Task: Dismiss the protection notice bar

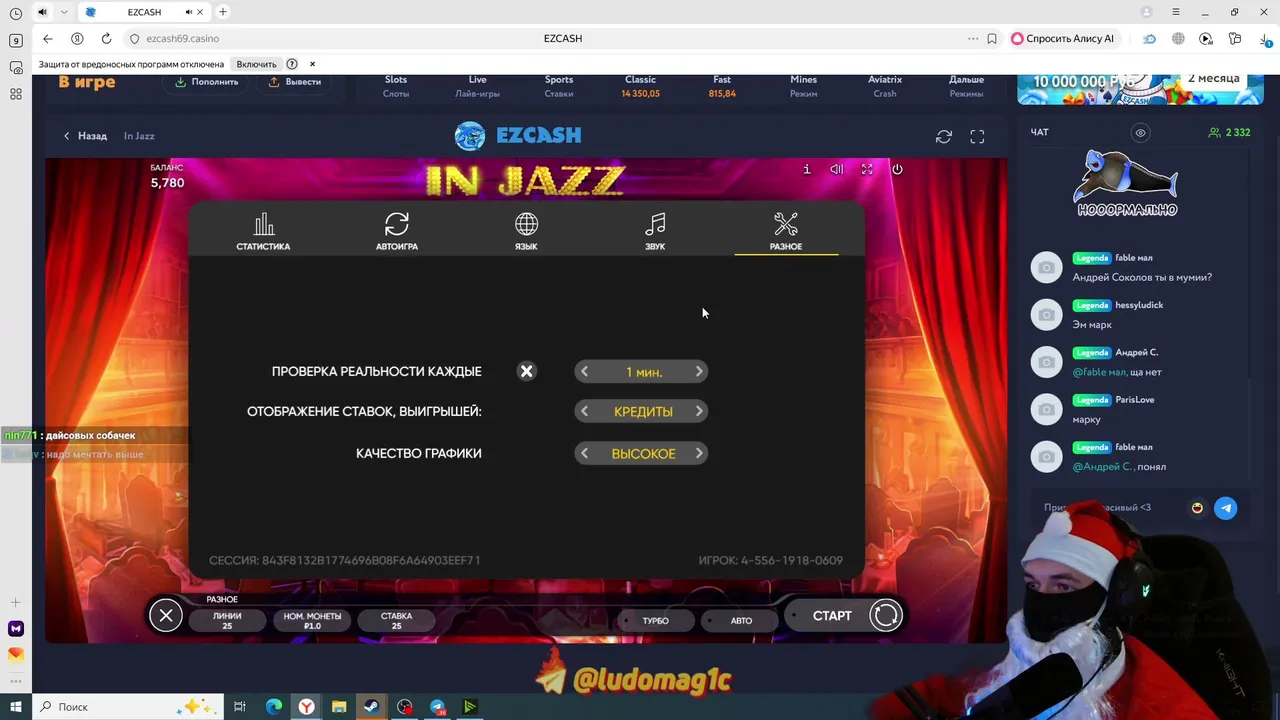Action: tap(312, 64)
